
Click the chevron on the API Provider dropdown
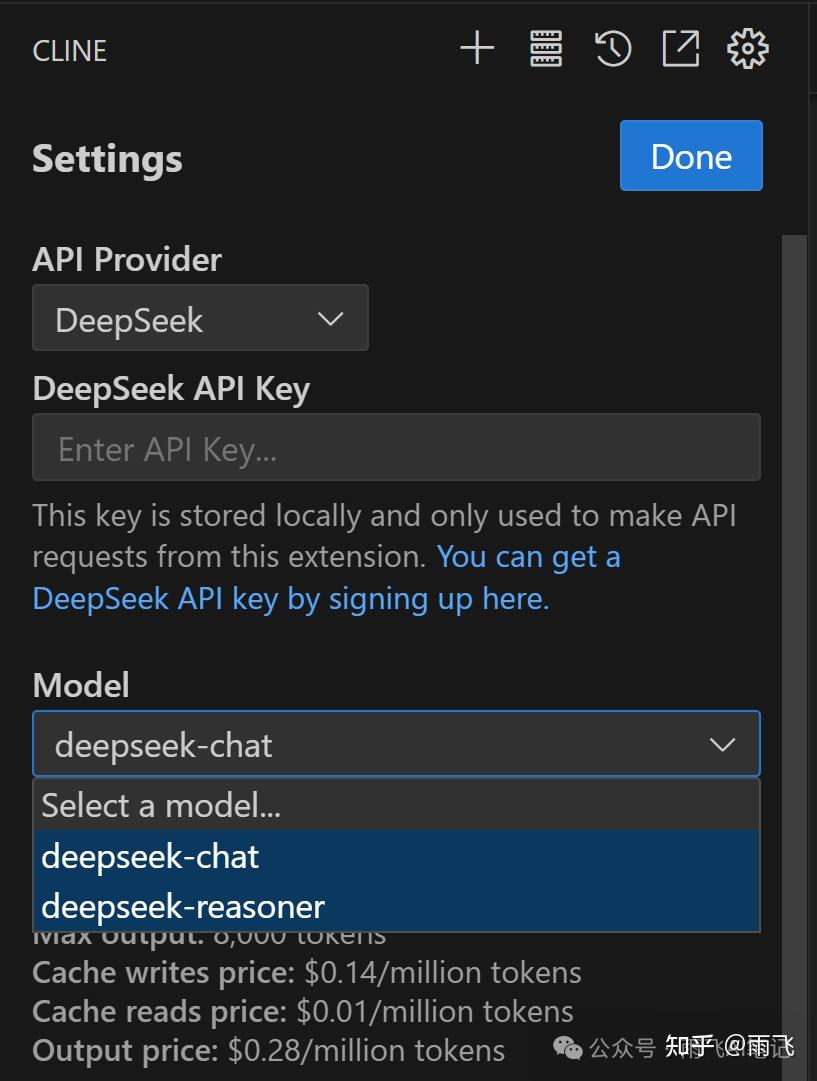(330, 317)
